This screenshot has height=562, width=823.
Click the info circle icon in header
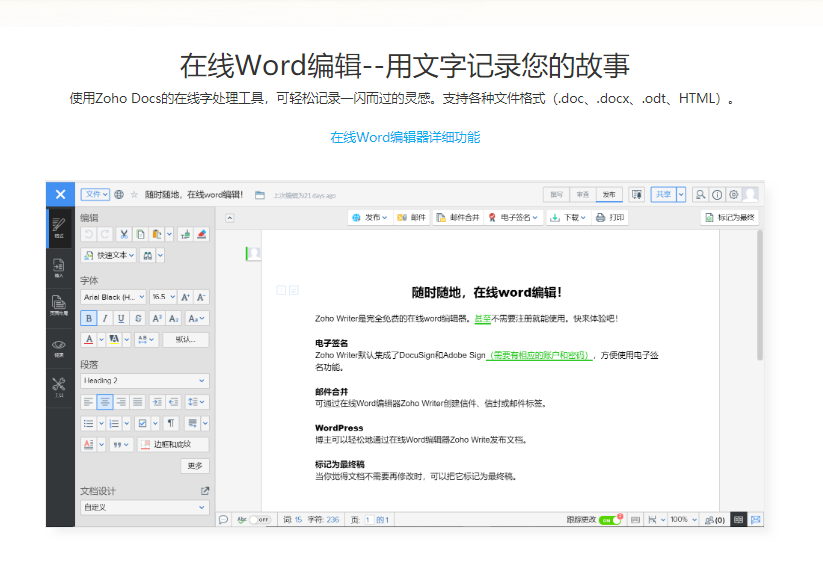717,195
